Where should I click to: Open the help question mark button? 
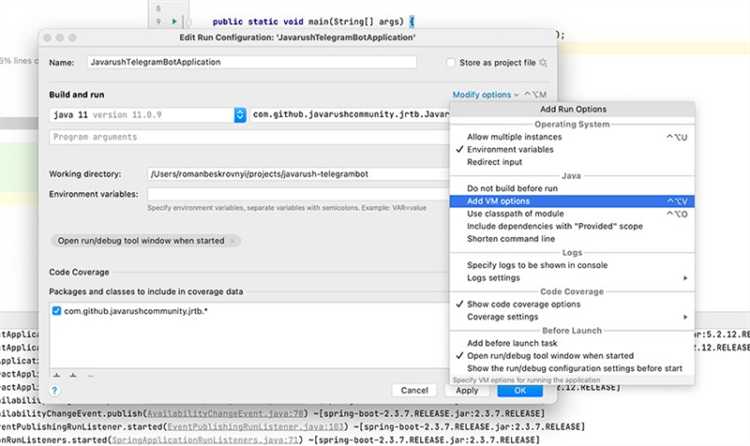coord(55,390)
